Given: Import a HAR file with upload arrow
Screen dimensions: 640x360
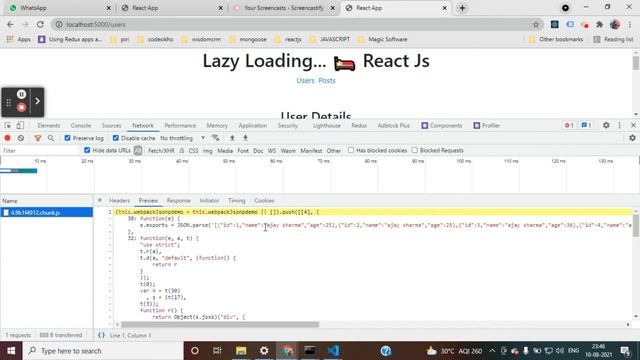Looking at the screenshot, I should tap(232, 138).
